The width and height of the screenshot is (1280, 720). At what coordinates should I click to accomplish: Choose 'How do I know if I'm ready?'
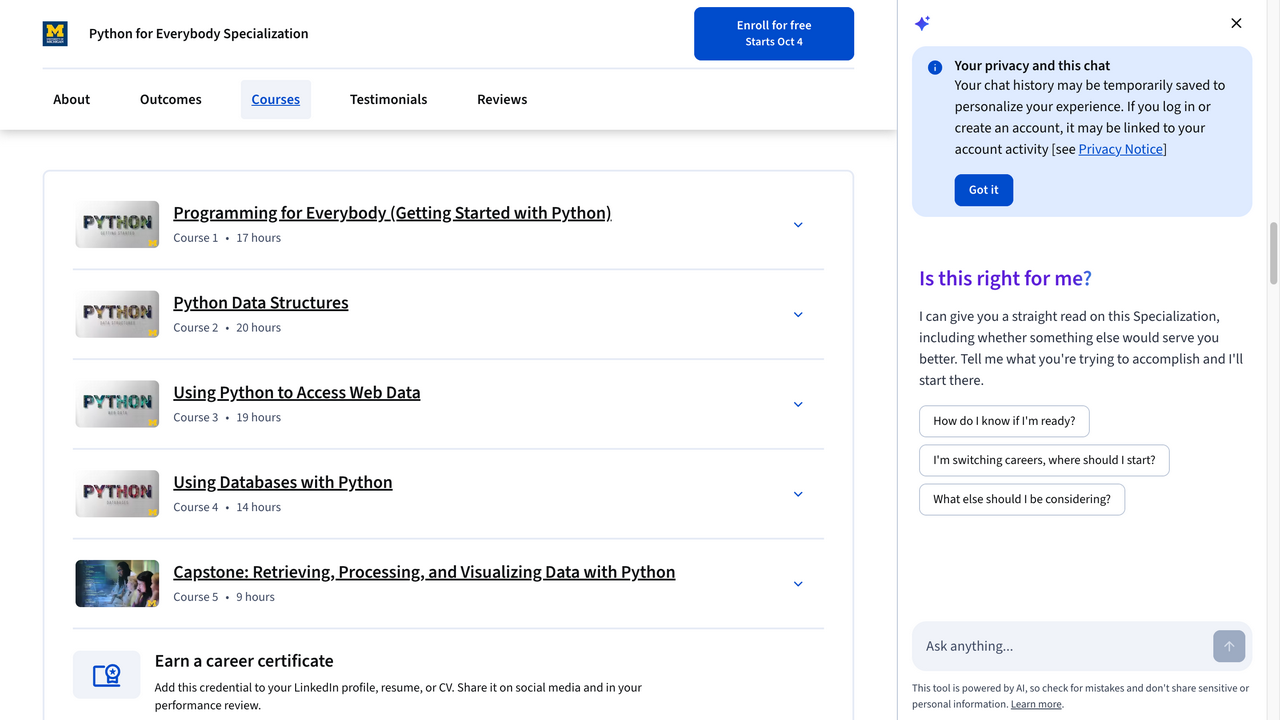[x=1004, y=421]
